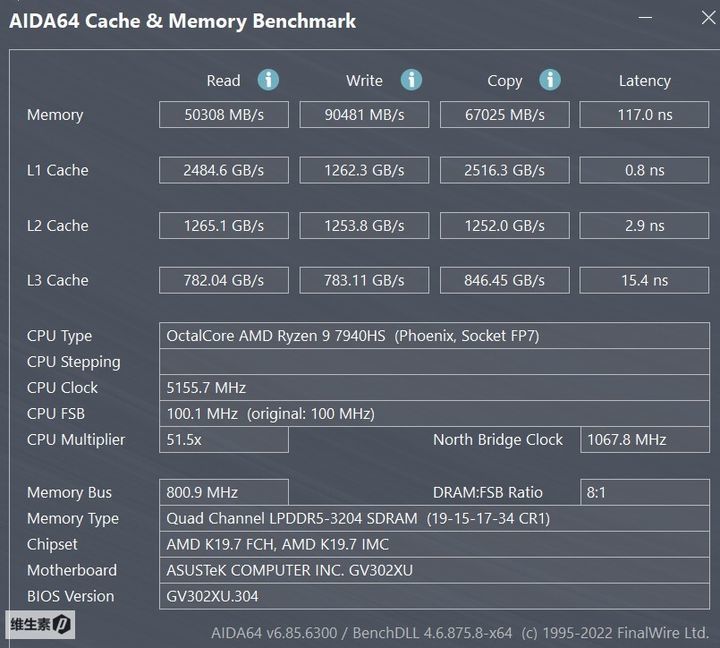This screenshot has width=720, height=648.
Task: Click the CPU Type field
Action: click(434, 336)
